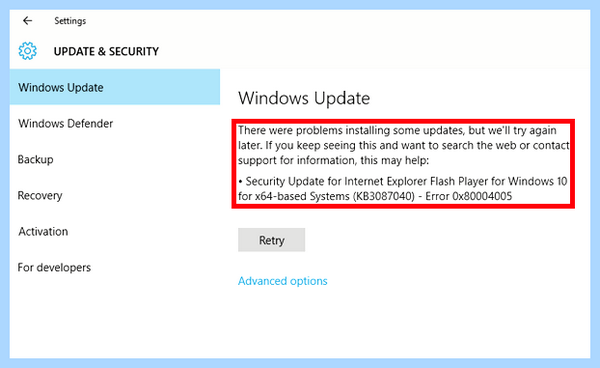Select Windows Update in the sidebar
Image resolution: width=600 pixels, height=368 pixels.
(x=115, y=87)
